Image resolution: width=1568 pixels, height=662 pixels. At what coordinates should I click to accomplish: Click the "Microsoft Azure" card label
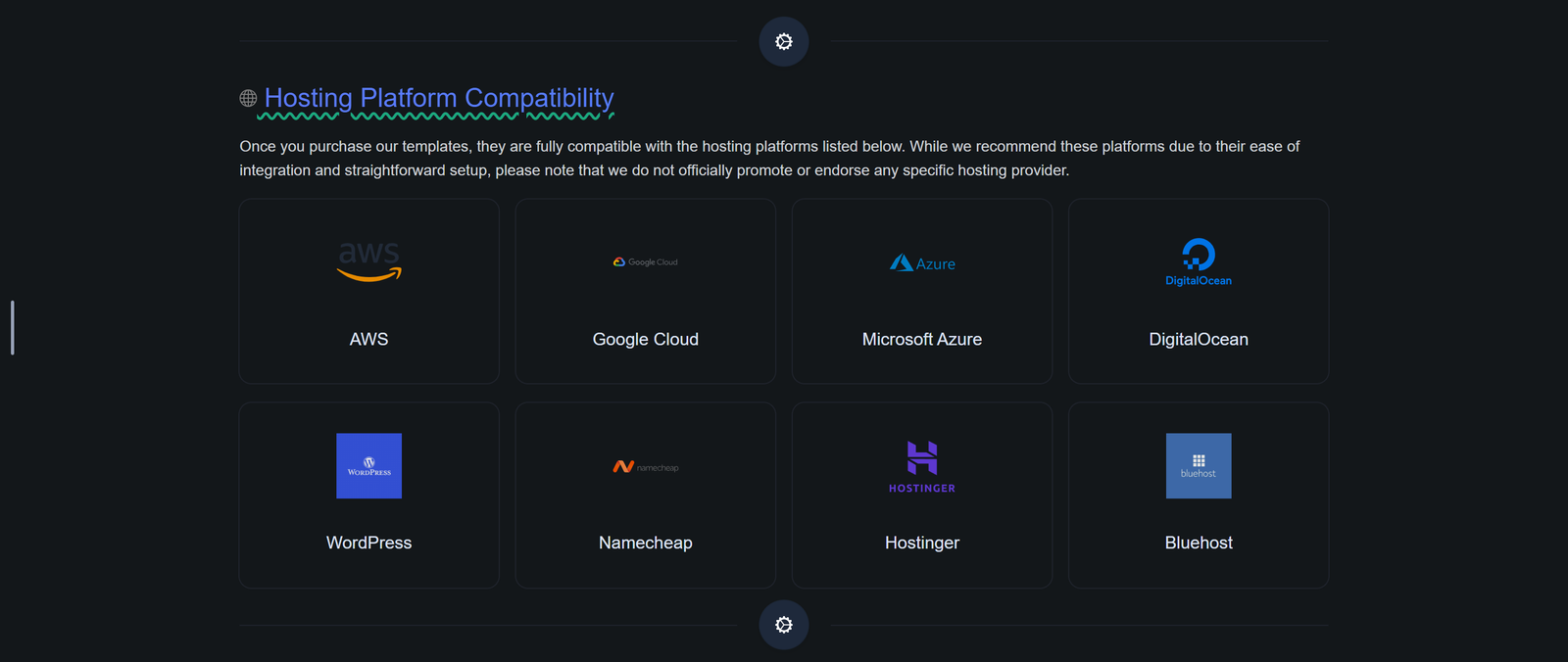922,339
